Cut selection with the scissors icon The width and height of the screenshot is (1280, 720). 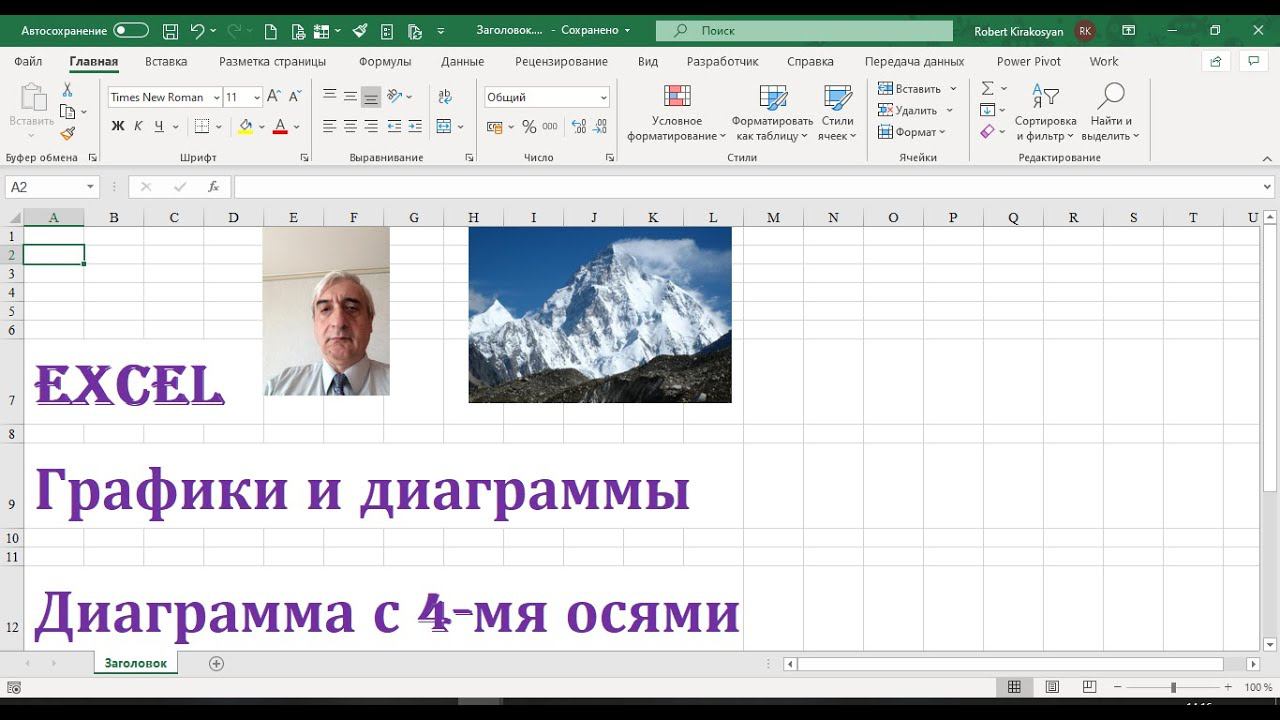pyautogui.click(x=67, y=89)
